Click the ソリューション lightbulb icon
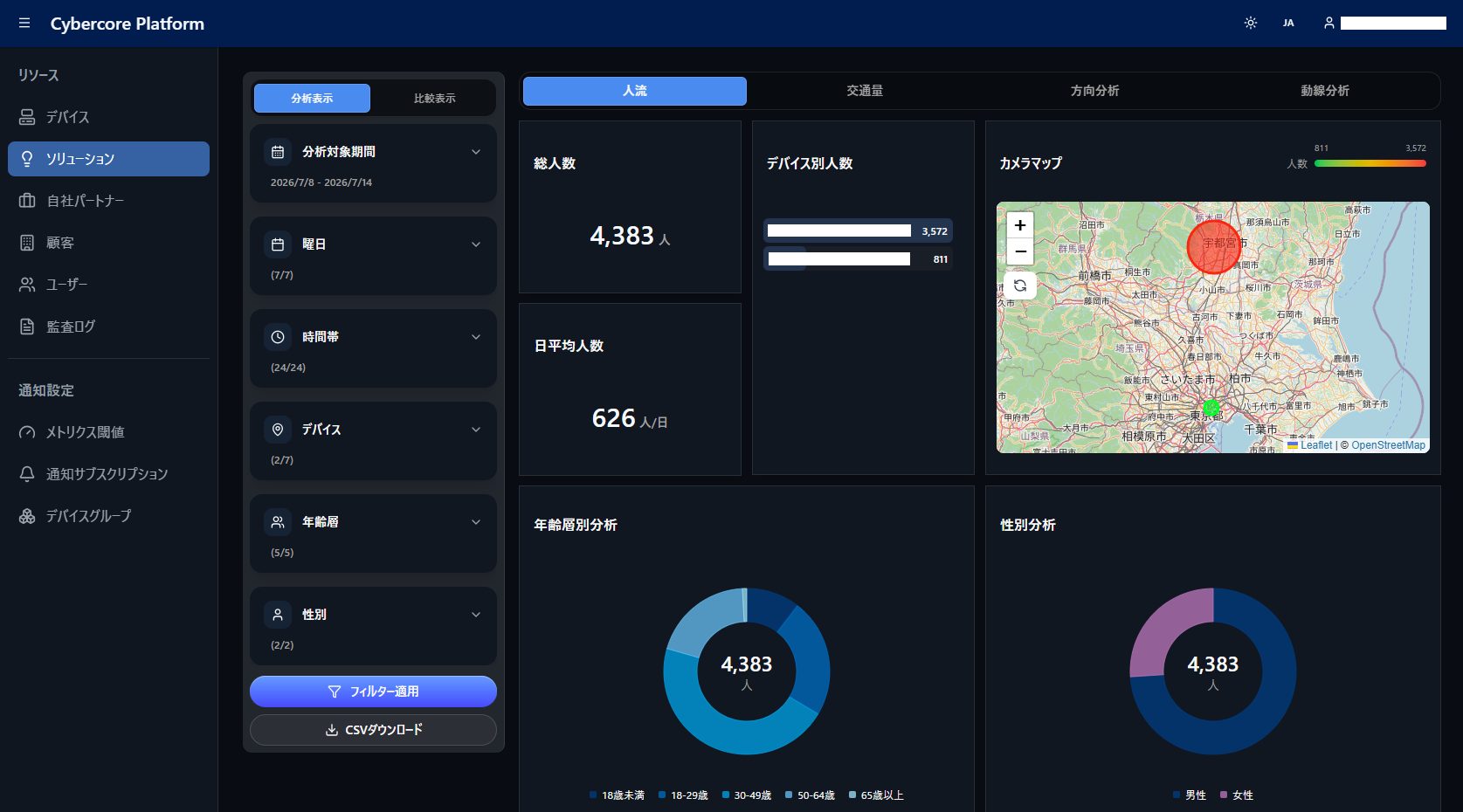 pos(27,159)
